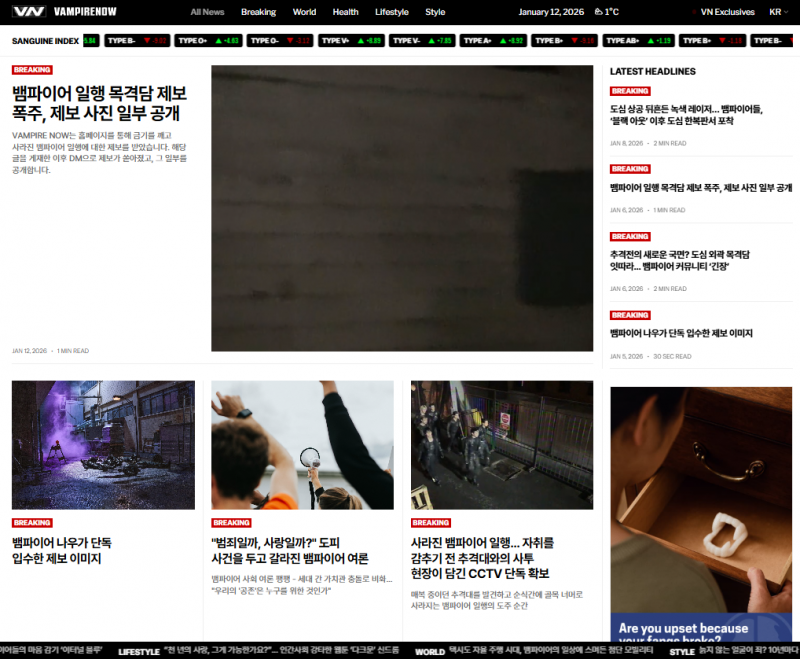Screen dimensions: 800x659
Task: Select the TYPE O- ticker item
Action: click(x=280, y=41)
